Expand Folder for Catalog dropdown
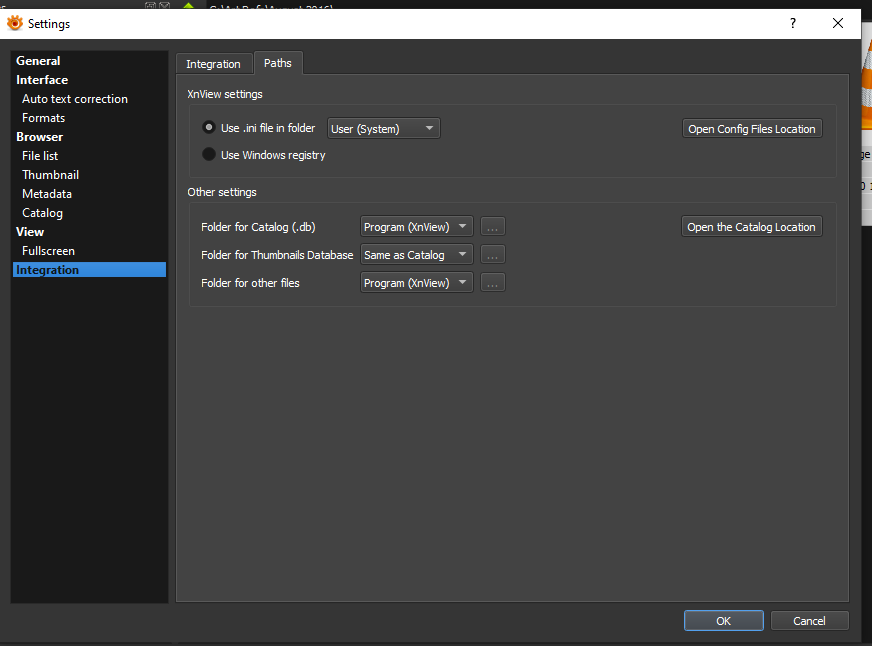This screenshot has height=646, width=872. click(x=416, y=227)
